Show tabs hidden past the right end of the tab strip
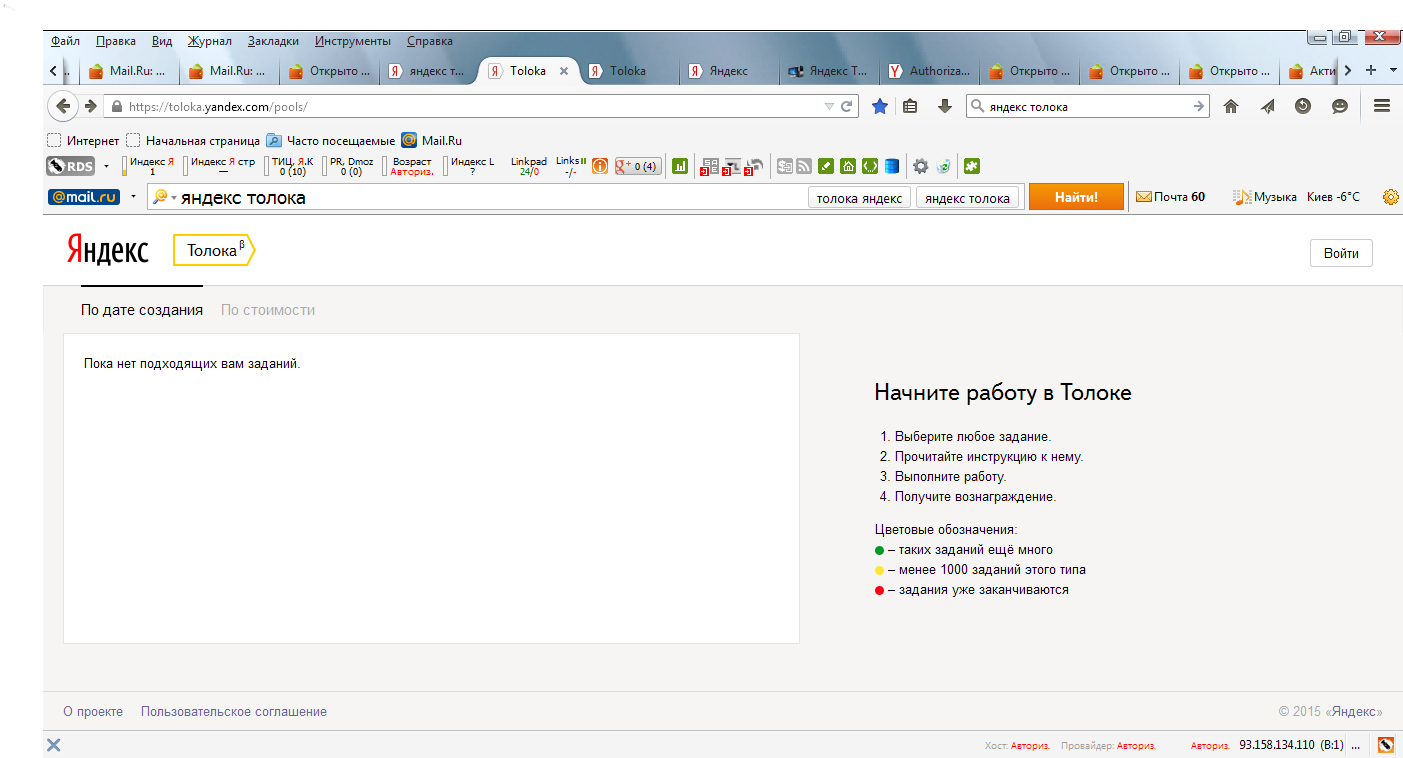Image resolution: width=1403 pixels, height=758 pixels. coord(1348,70)
